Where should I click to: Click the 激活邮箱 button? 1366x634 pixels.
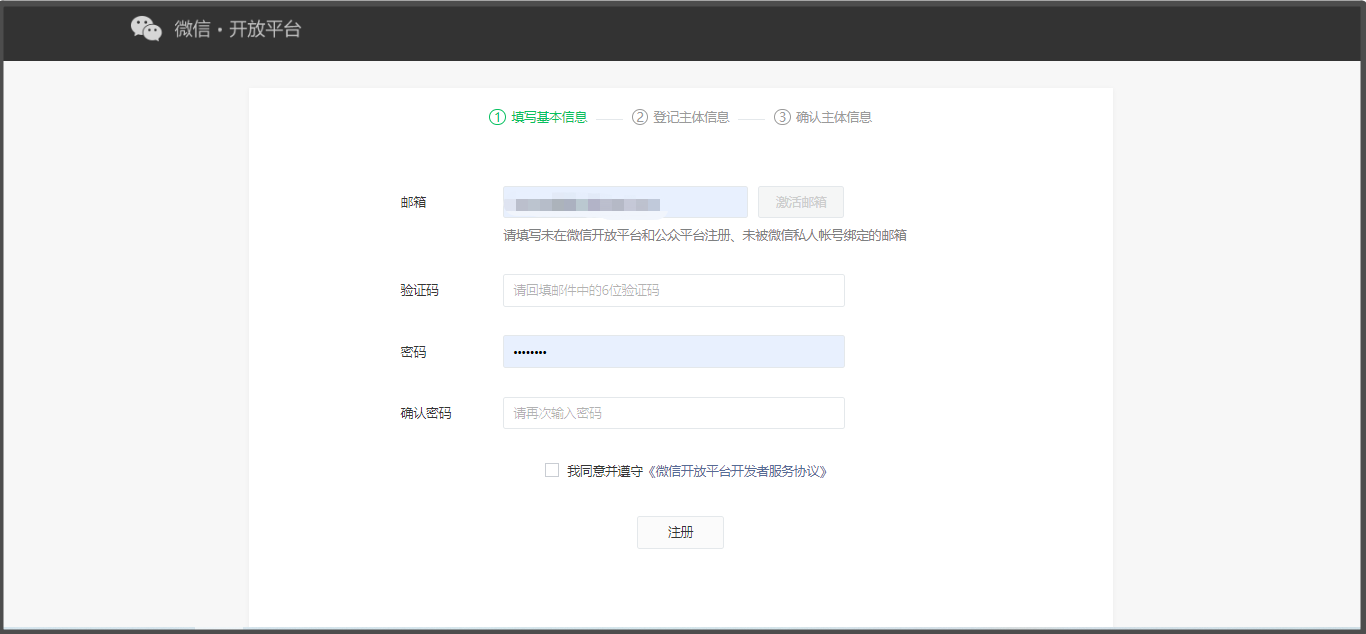coord(801,202)
